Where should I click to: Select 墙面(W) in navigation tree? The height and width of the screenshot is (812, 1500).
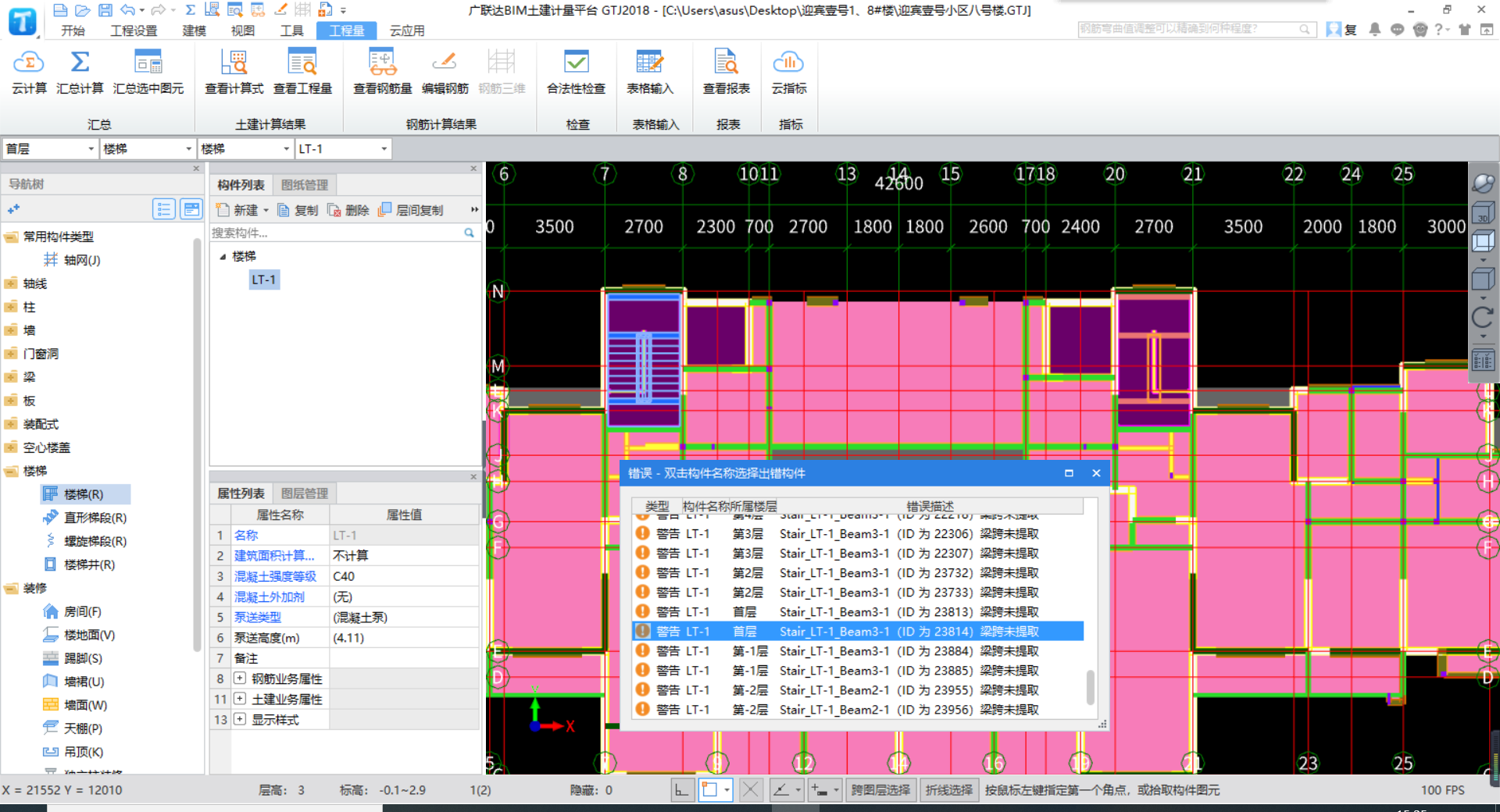(75, 705)
